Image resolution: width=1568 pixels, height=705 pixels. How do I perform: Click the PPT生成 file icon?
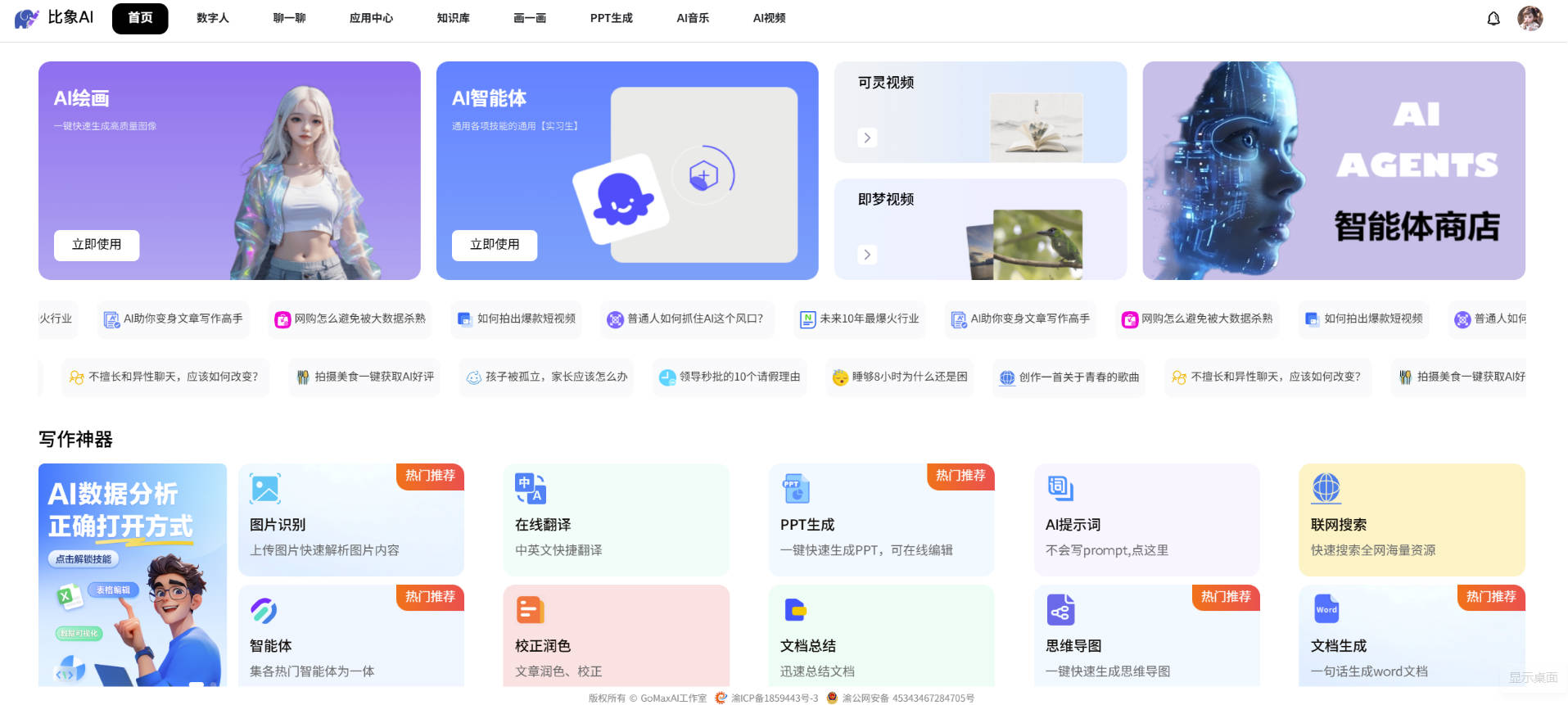point(796,489)
